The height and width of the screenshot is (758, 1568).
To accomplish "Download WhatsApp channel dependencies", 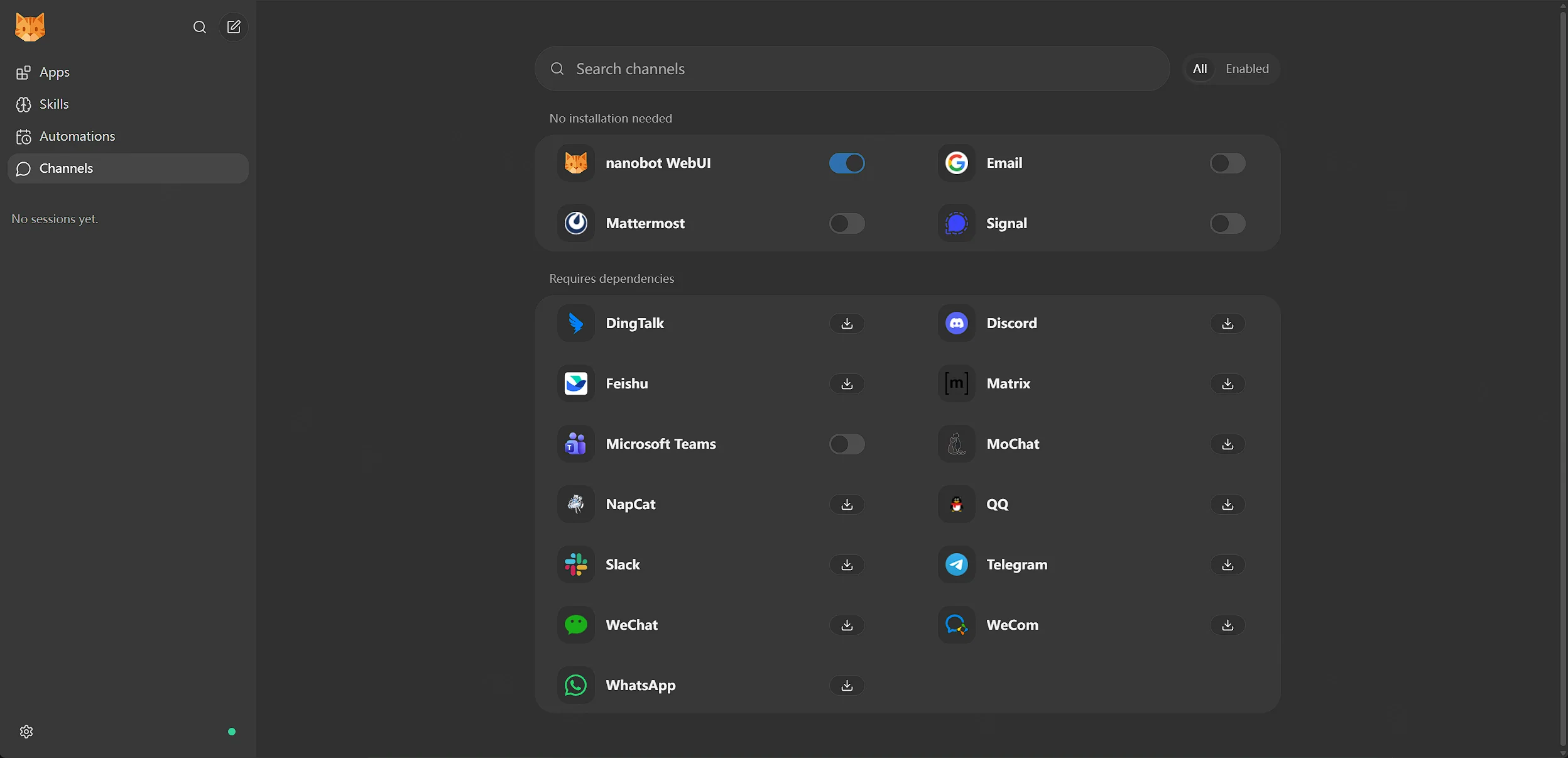I will [847, 685].
